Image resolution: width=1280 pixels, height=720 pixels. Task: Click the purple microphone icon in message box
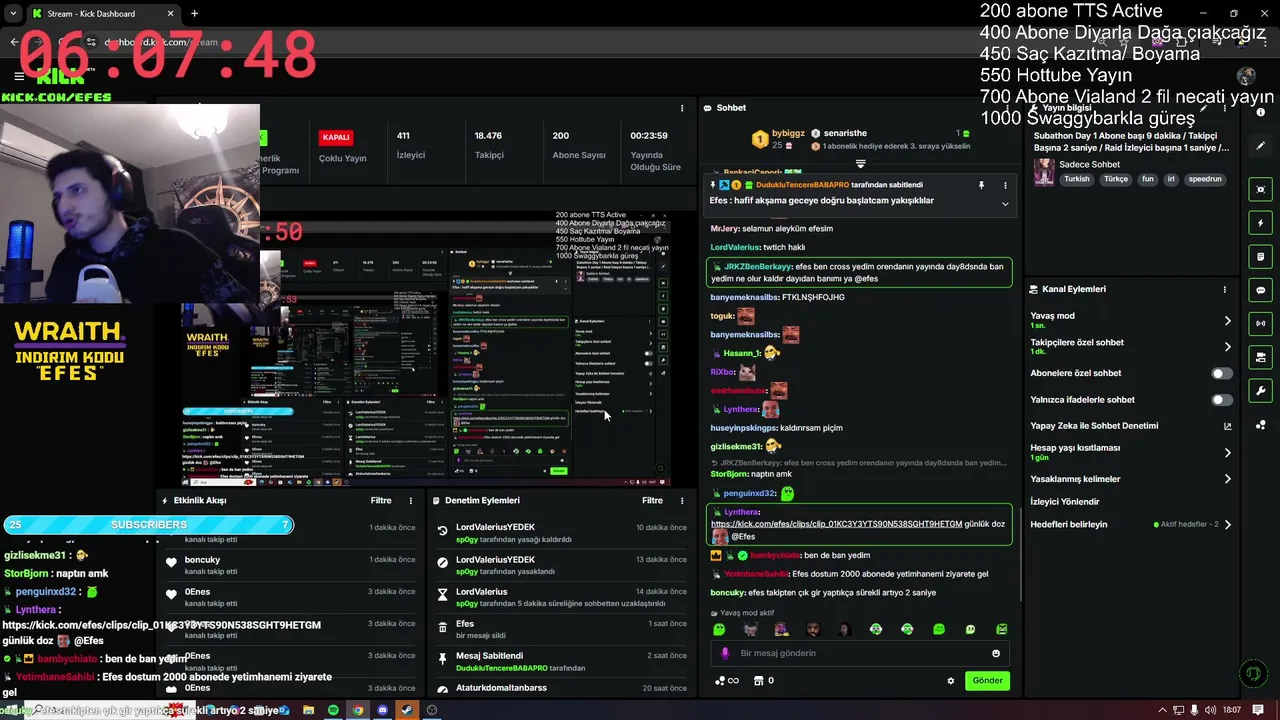coord(725,653)
